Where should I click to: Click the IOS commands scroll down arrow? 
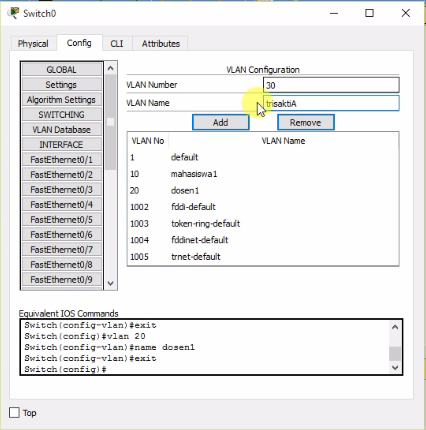[395, 368]
